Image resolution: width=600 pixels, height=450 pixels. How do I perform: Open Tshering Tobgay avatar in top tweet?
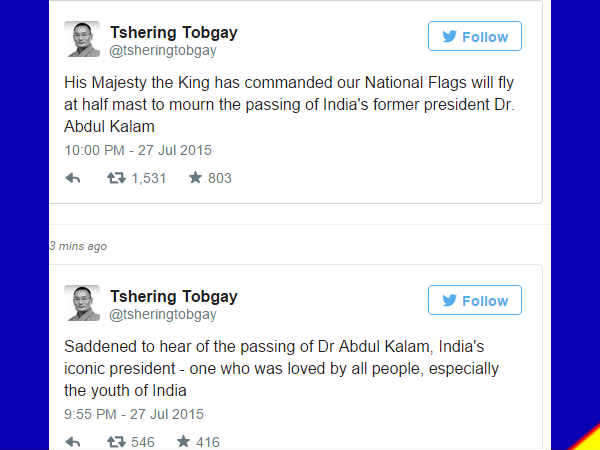click(82, 39)
